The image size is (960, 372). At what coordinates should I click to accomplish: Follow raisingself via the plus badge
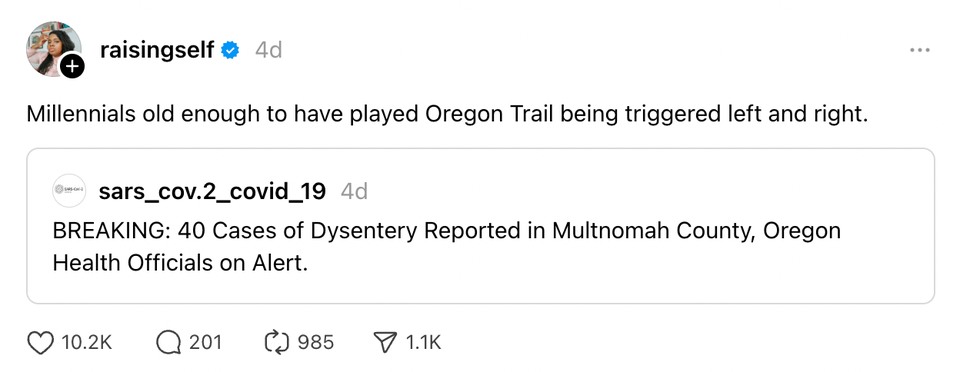coord(72,67)
